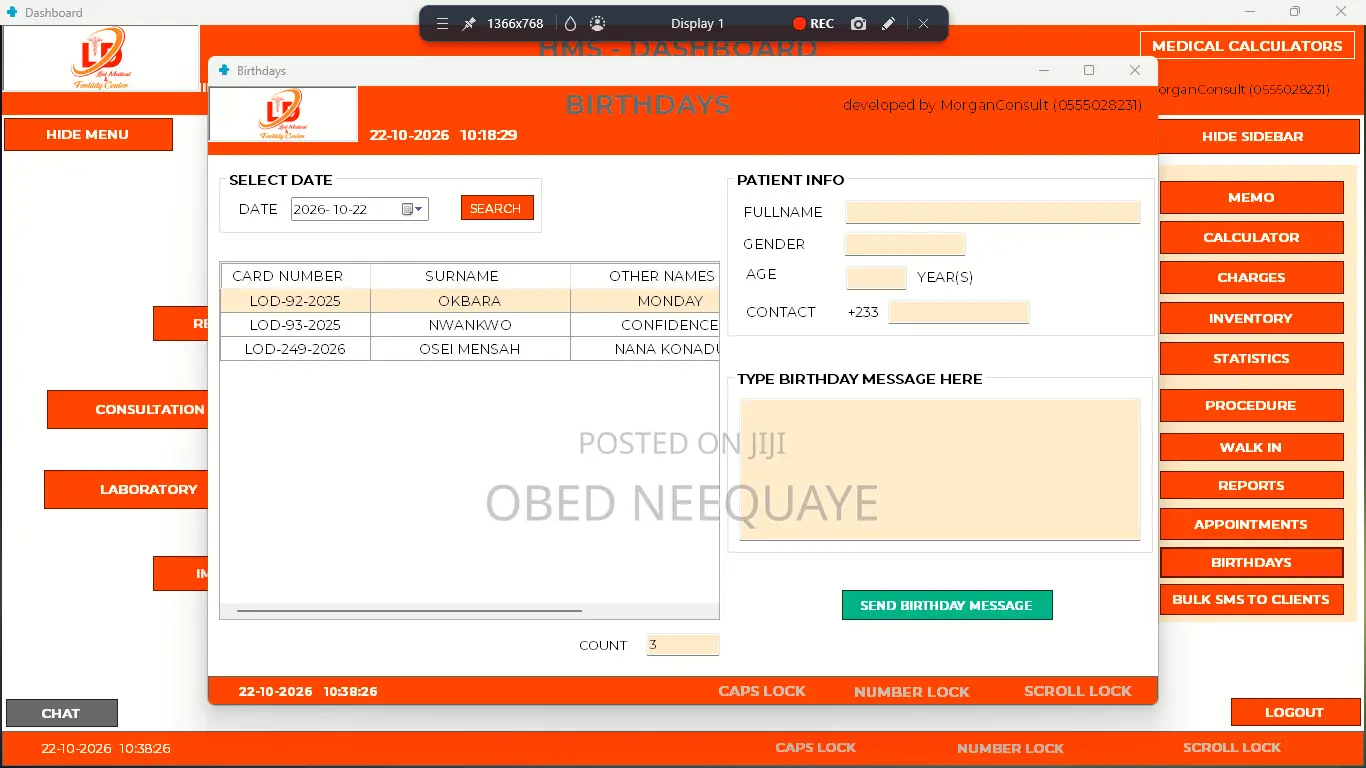Open REPORTS from the sidebar
Screen dimensions: 1366x768
[1251, 485]
